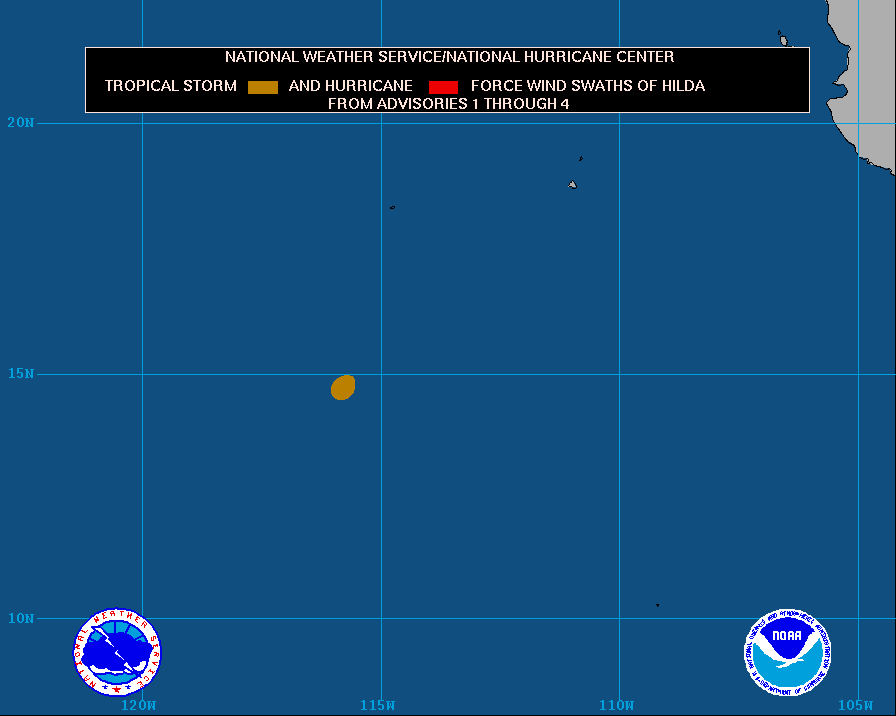Click the gray island near 110W 19N

[573, 185]
